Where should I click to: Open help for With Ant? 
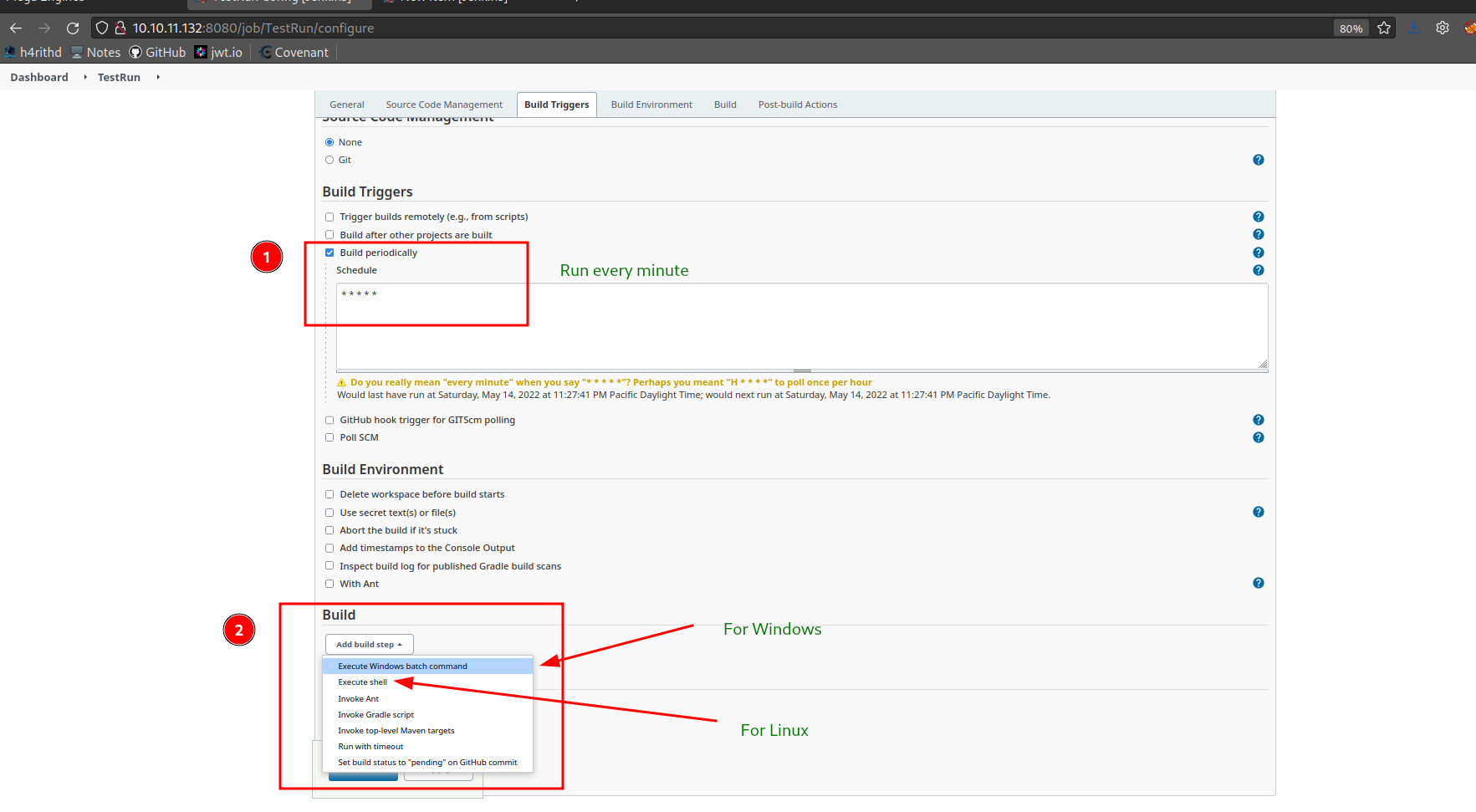point(1258,583)
